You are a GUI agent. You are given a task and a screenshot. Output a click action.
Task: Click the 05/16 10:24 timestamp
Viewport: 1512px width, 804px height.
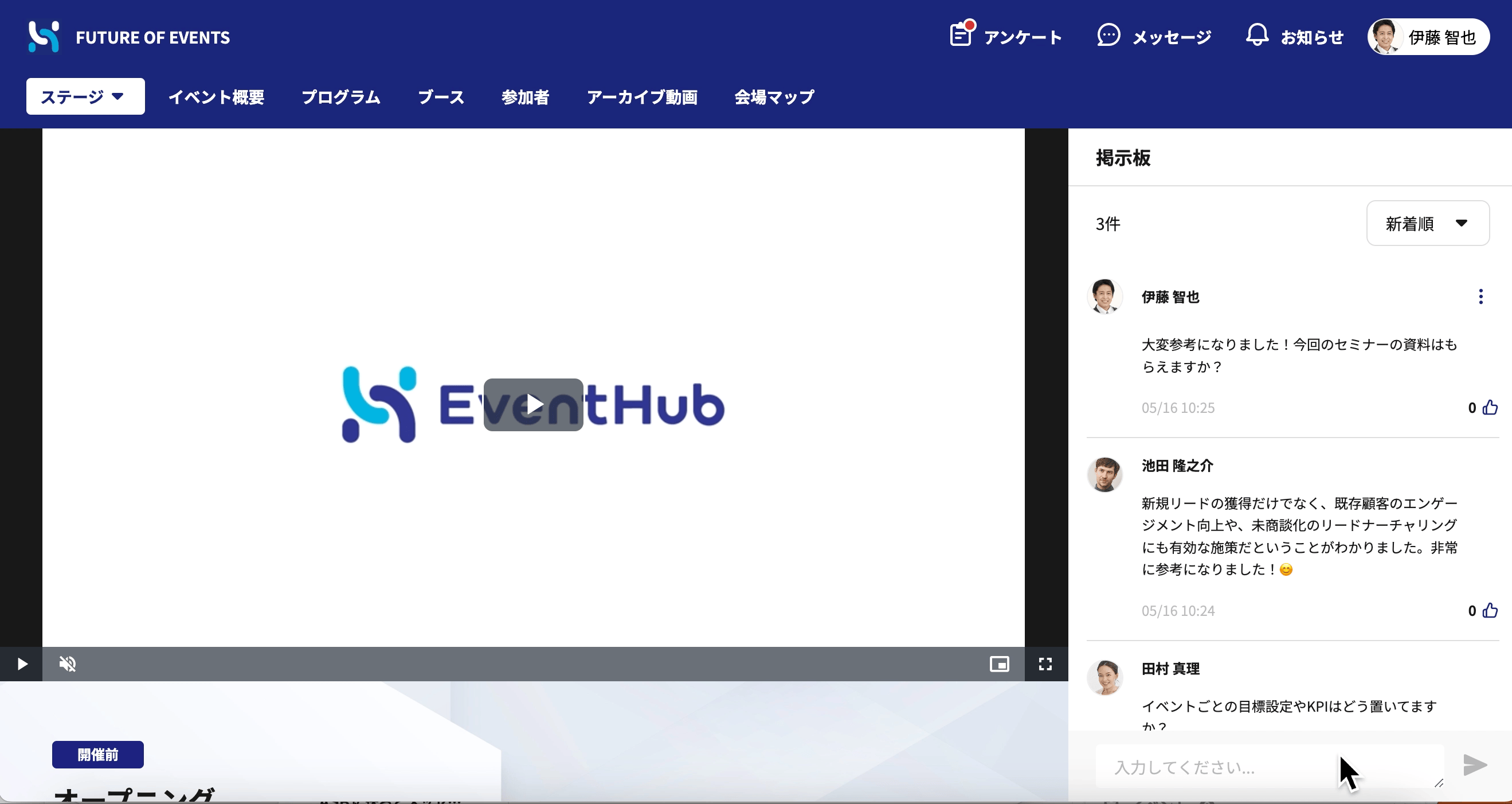click(x=1178, y=611)
